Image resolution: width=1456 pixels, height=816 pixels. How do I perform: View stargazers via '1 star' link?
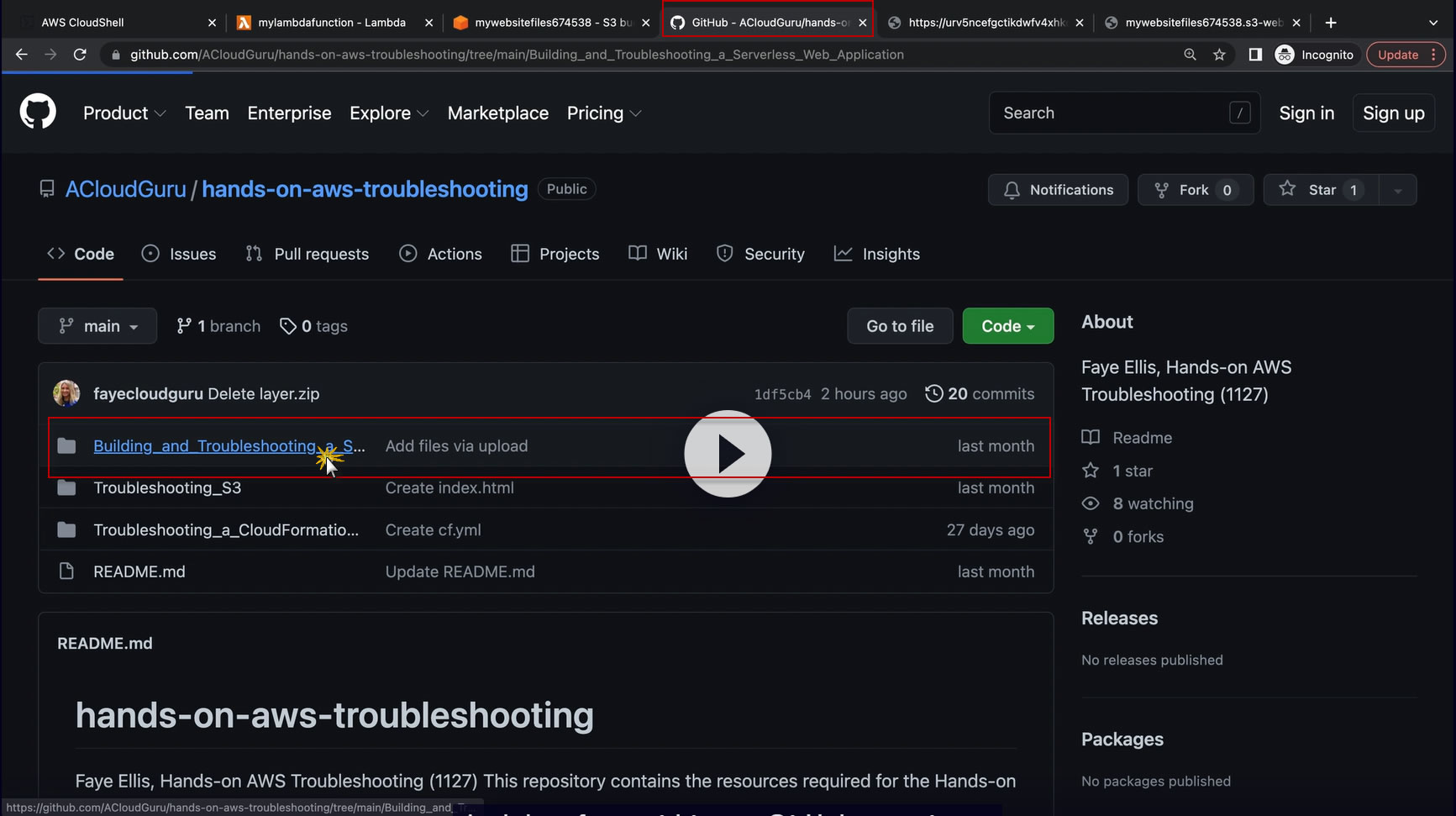1117,471
